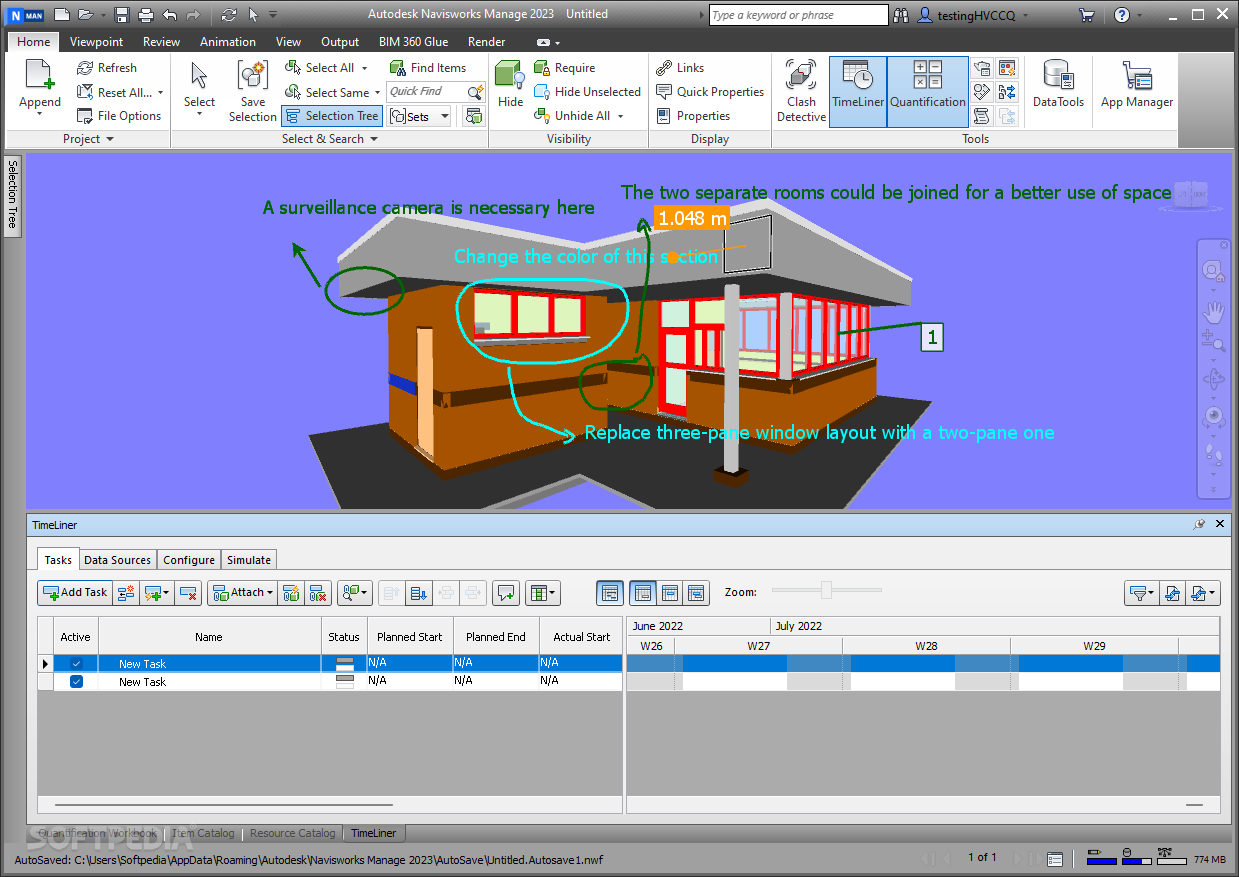
Task: Open the Scripter scroll icon
Action: point(982,116)
